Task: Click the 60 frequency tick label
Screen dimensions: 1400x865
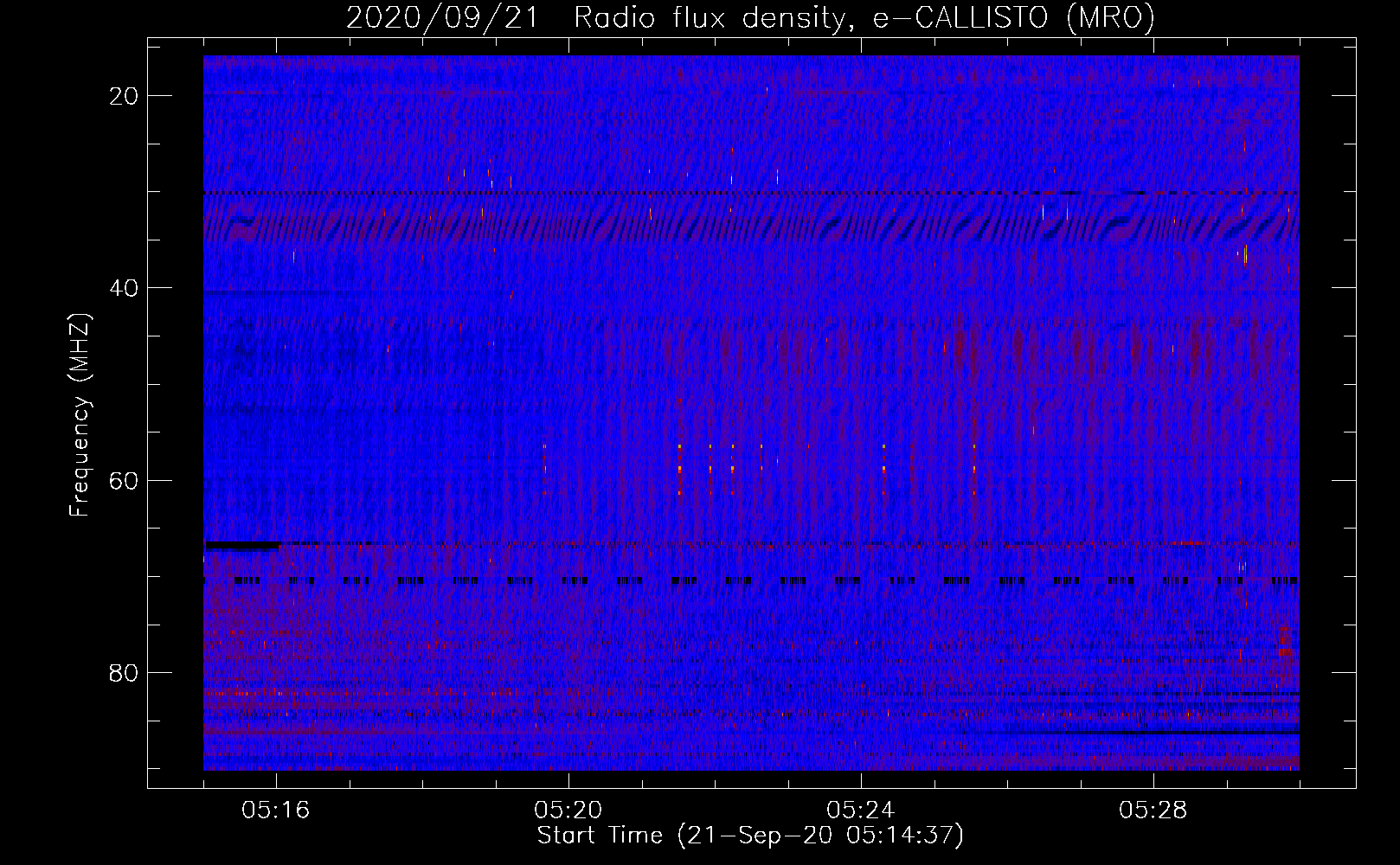Action: (124, 480)
